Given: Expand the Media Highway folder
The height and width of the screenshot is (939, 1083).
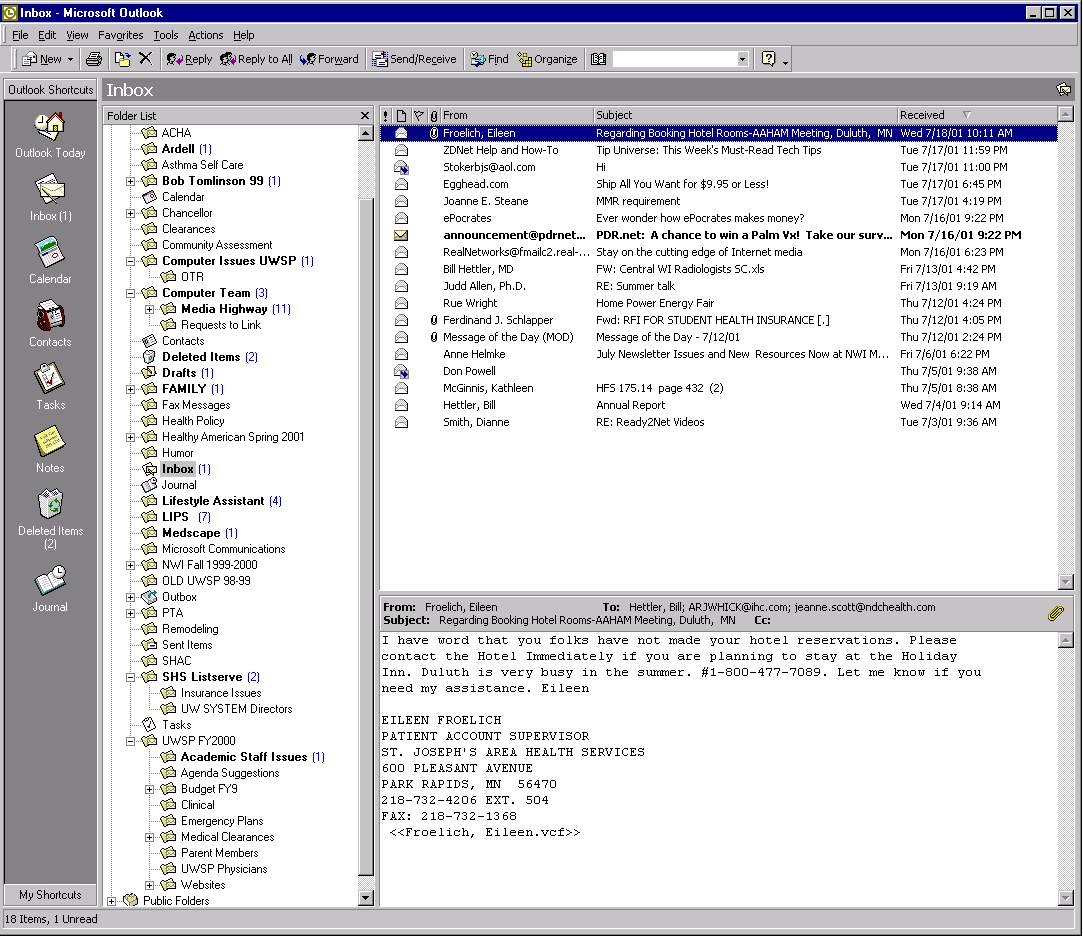Looking at the screenshot, I should (x=149, y=309).
